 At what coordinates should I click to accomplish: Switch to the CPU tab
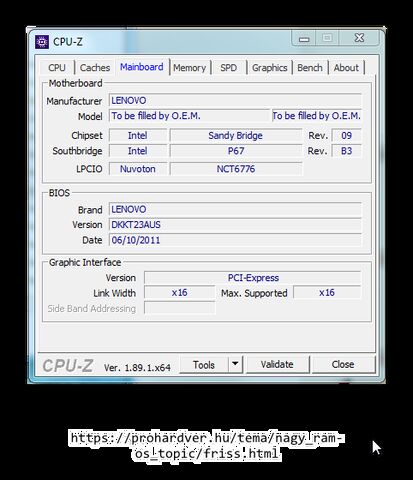pos(57,68)
